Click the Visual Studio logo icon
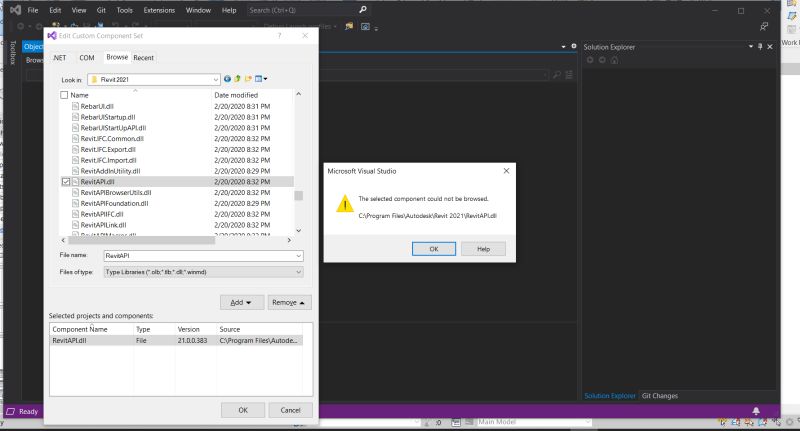800x431 pixels. 15,10
